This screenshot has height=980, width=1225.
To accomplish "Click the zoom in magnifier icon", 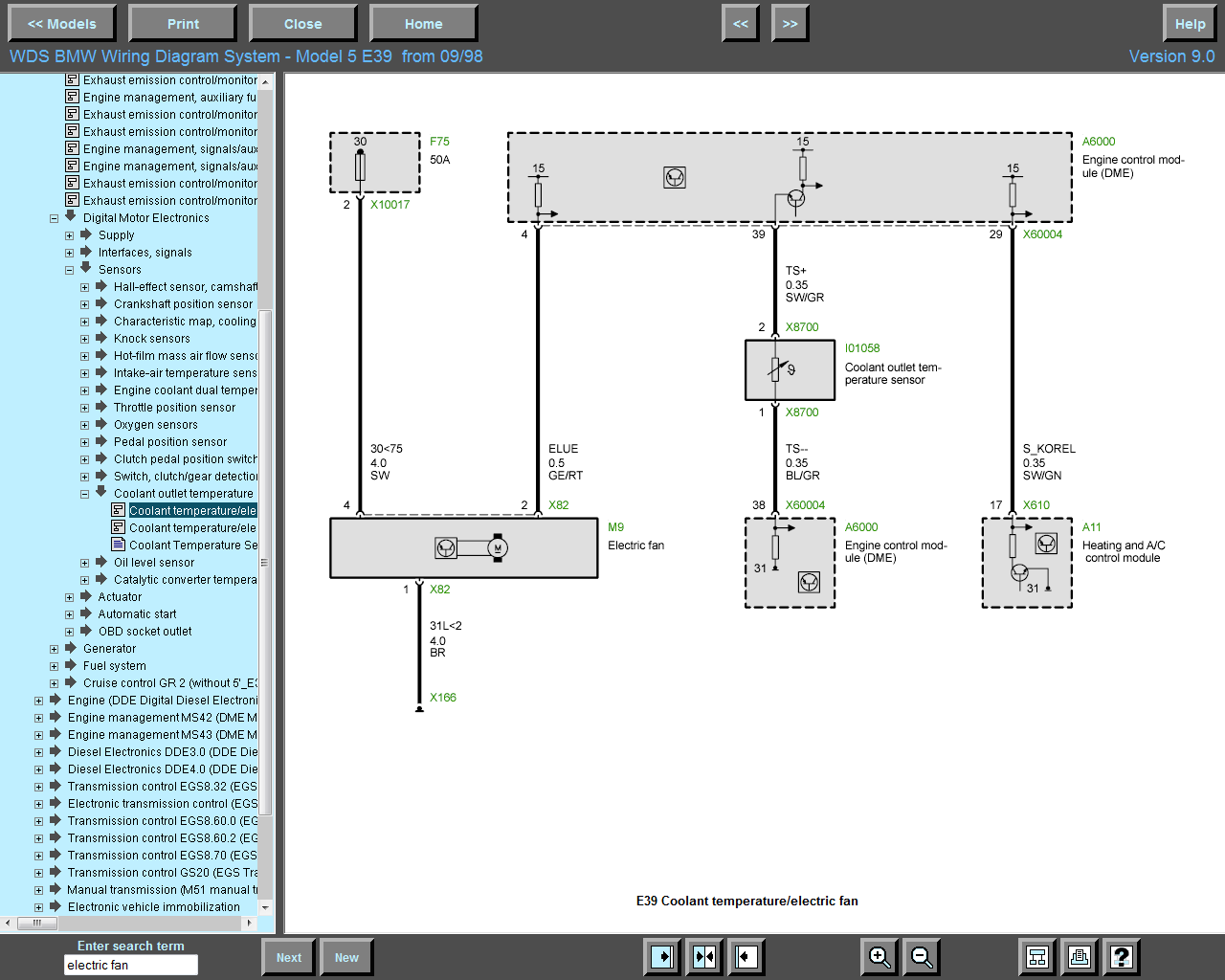I will coord(880,956).
